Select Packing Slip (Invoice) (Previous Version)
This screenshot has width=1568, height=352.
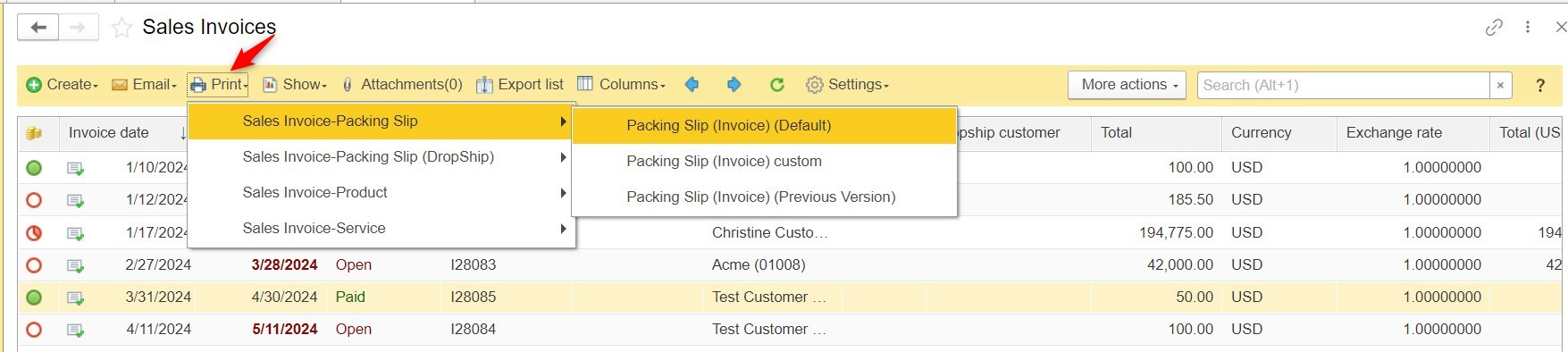coord(764,197)
